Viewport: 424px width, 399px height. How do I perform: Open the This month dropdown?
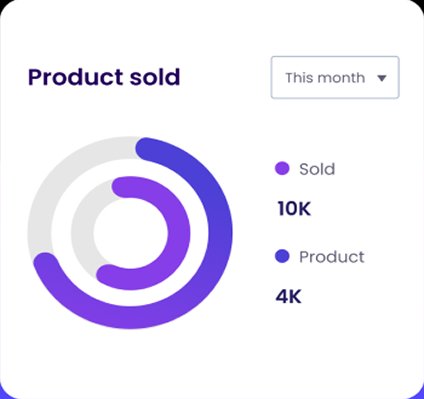pyautogui.click(x=335, y=77)
